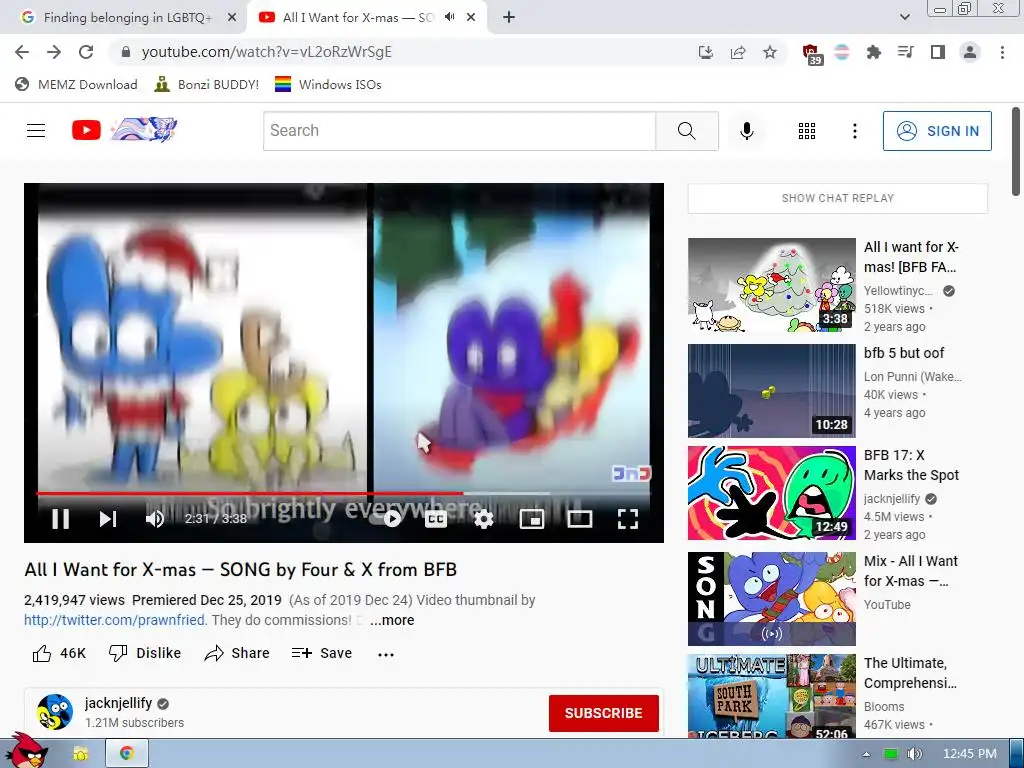Open YouTube settings three-dot menu
Screen dimensions: 1024x768
click(854, 131)
